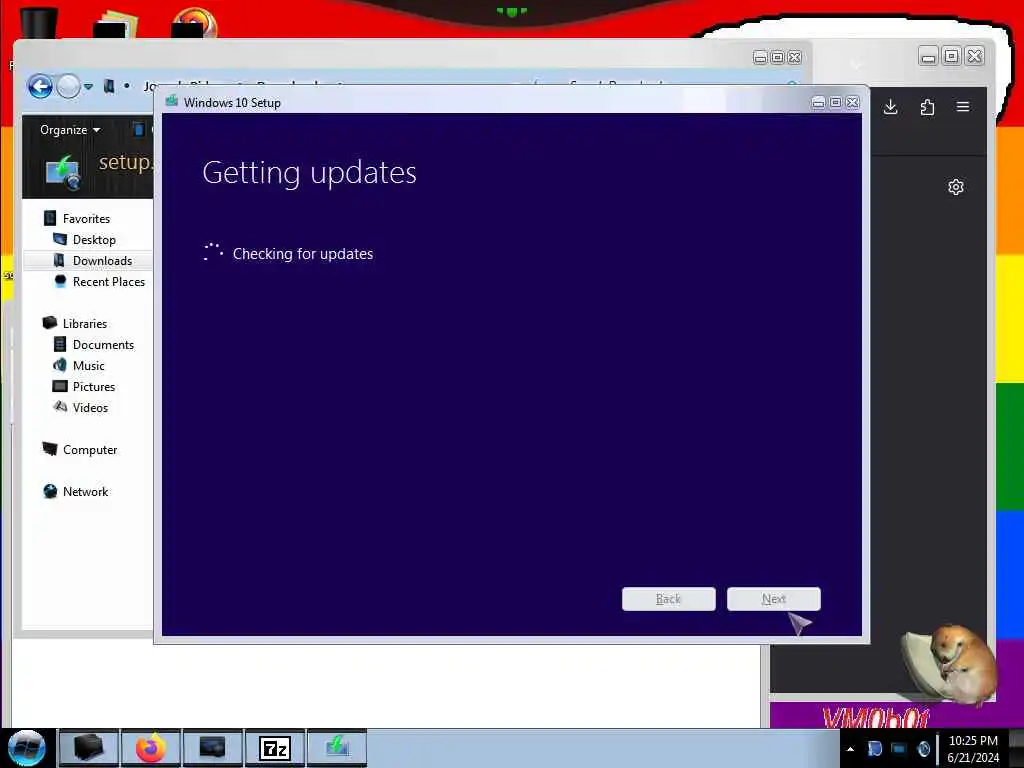Go back using Explorer's blue back arrow
This screenshot has height=768, width=1024.
pos(40,86)
